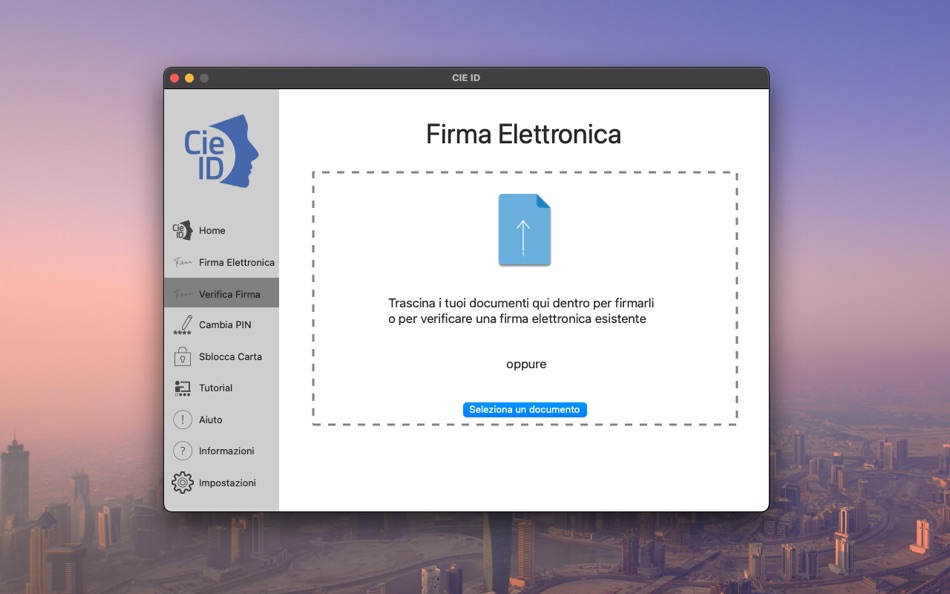Screen dimensions: 950x594
Task: Close the CIE ID window with red button
Action: tap(174, 78)
